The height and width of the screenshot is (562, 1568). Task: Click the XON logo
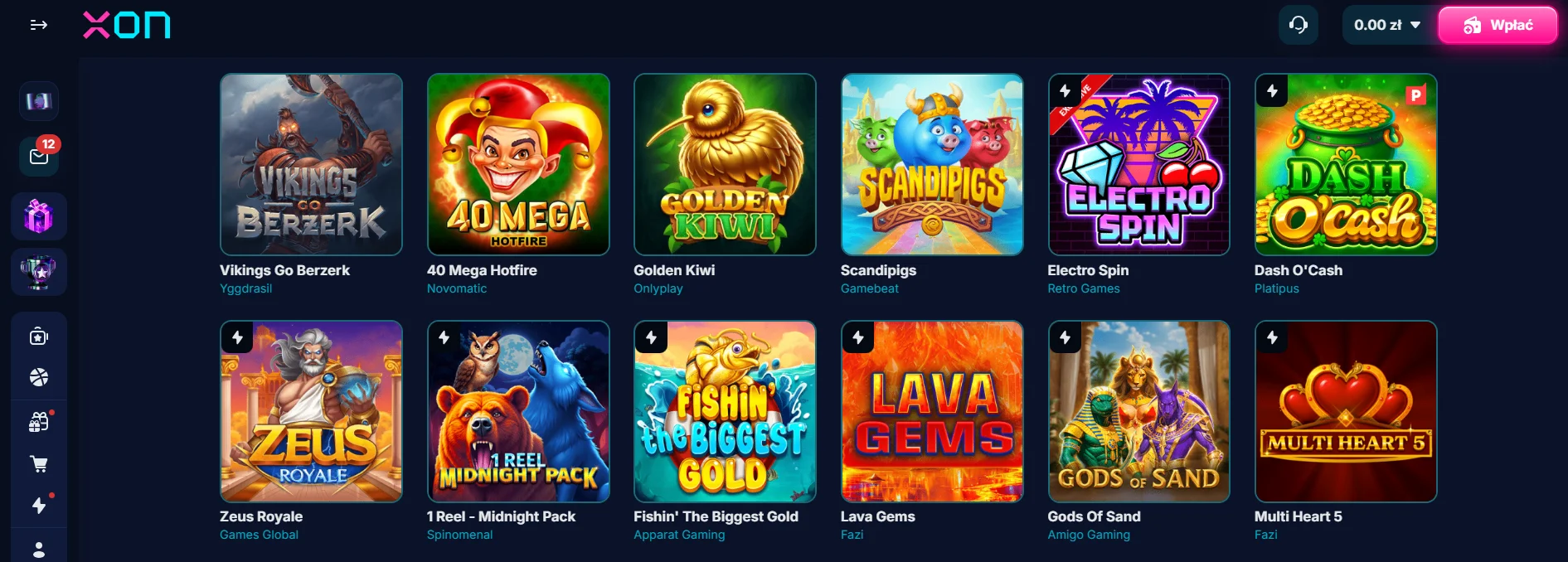point(127,25)
